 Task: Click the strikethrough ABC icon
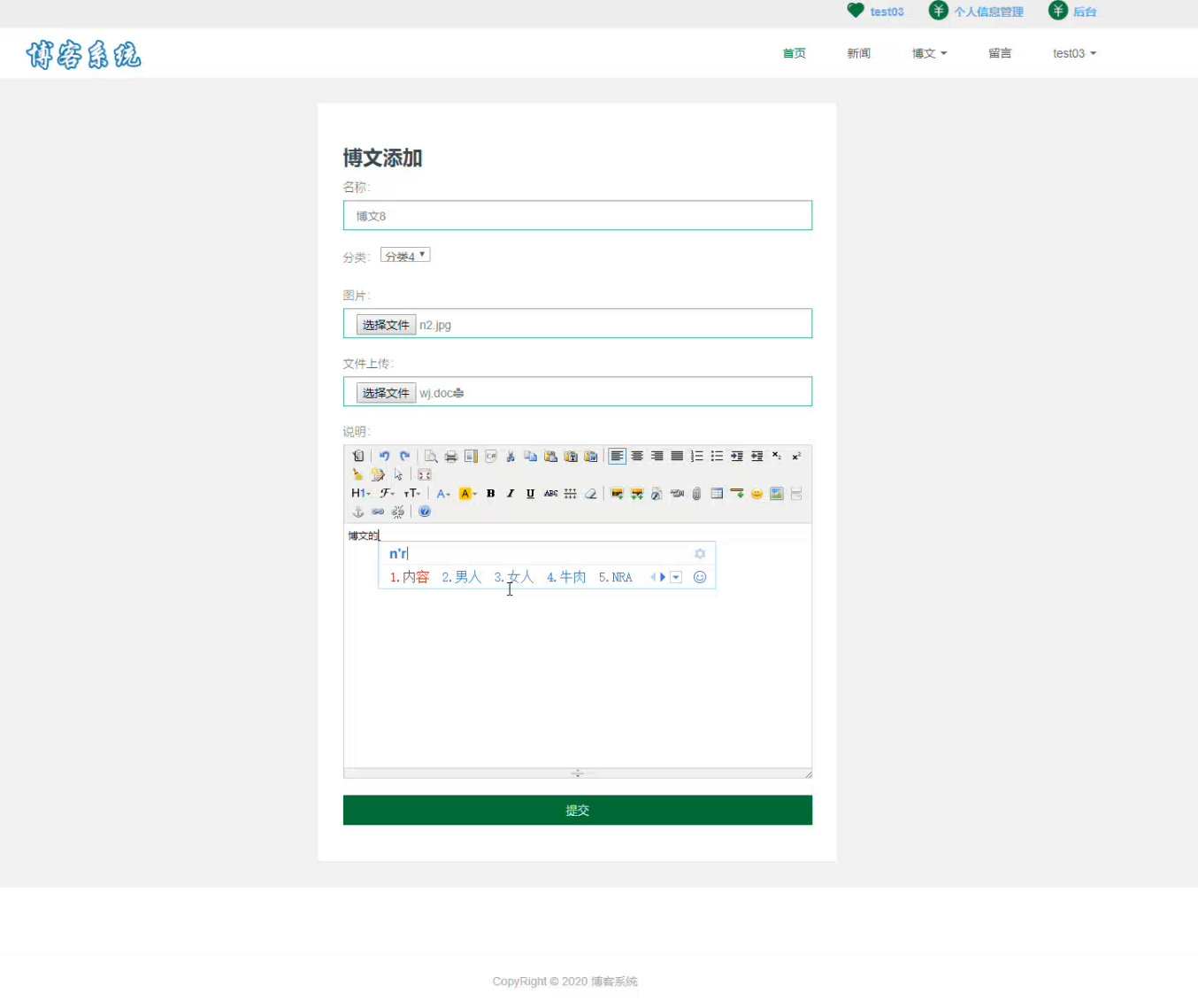pos(550,493)
